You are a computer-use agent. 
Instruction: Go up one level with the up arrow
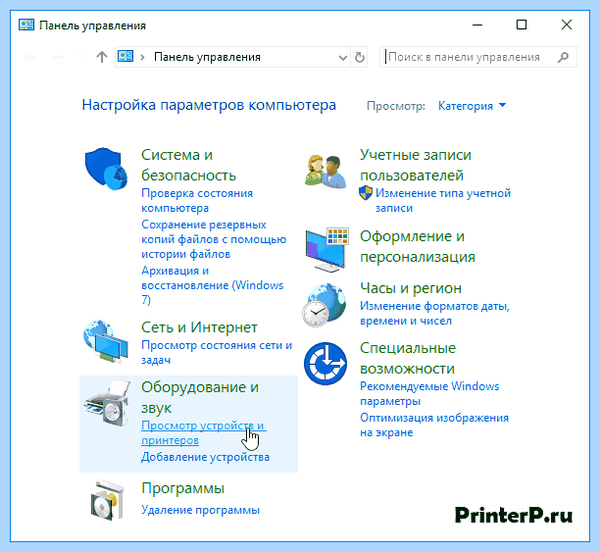[x=101, y=57]
